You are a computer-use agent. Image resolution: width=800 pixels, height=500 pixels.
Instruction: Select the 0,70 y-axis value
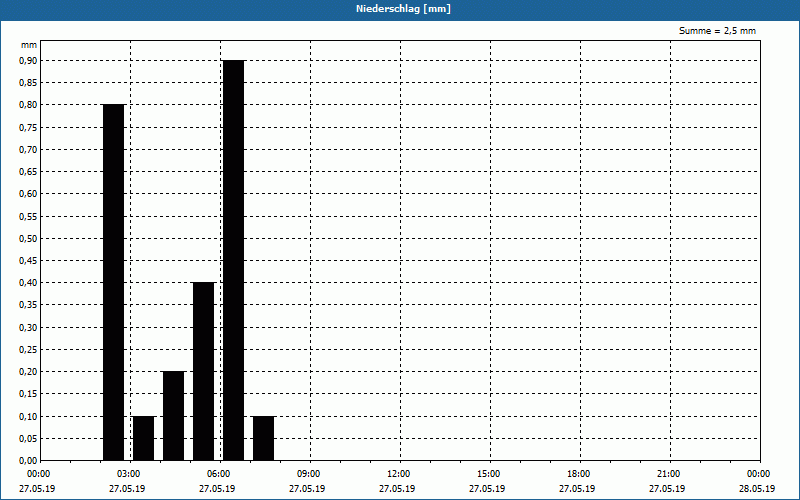tap(28, 149)
